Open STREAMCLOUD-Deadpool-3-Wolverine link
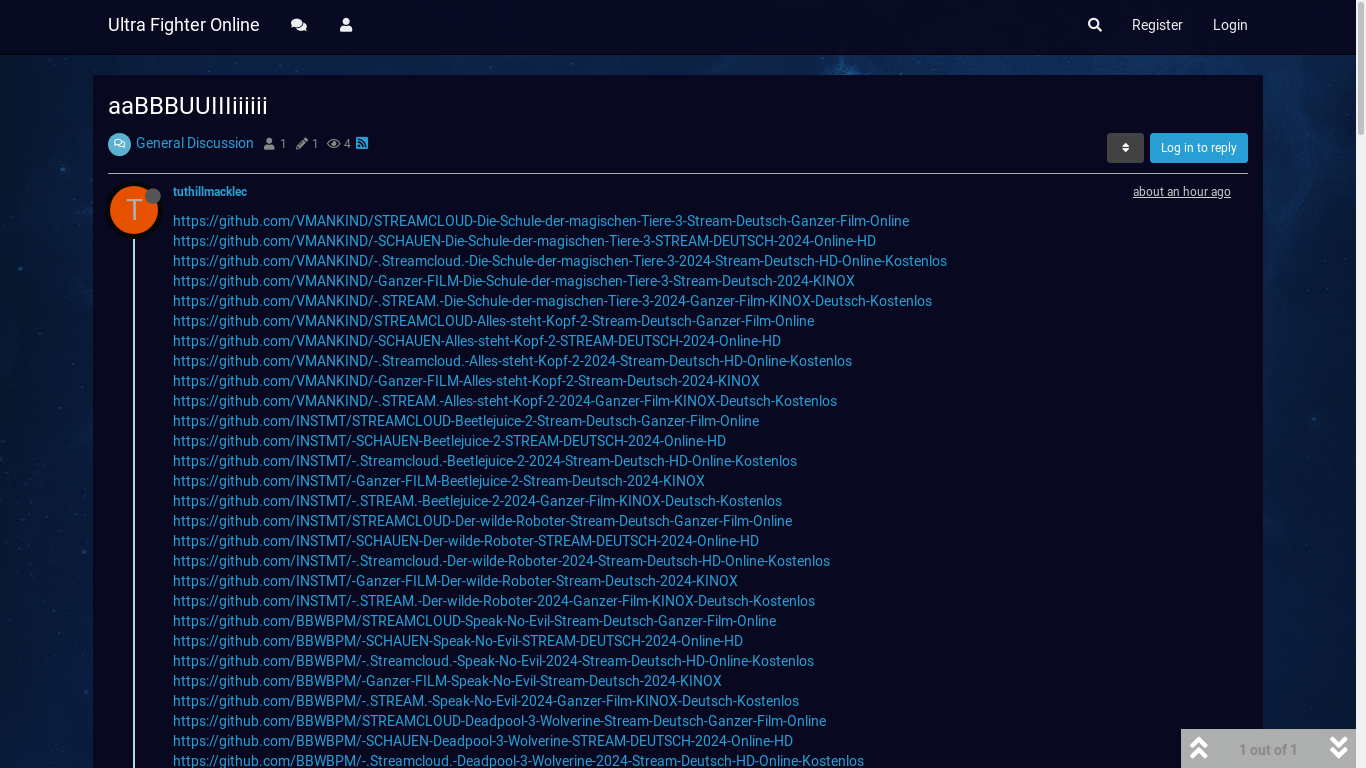The height and width of the screenshot is (768, 1366). tap(499, 721)
